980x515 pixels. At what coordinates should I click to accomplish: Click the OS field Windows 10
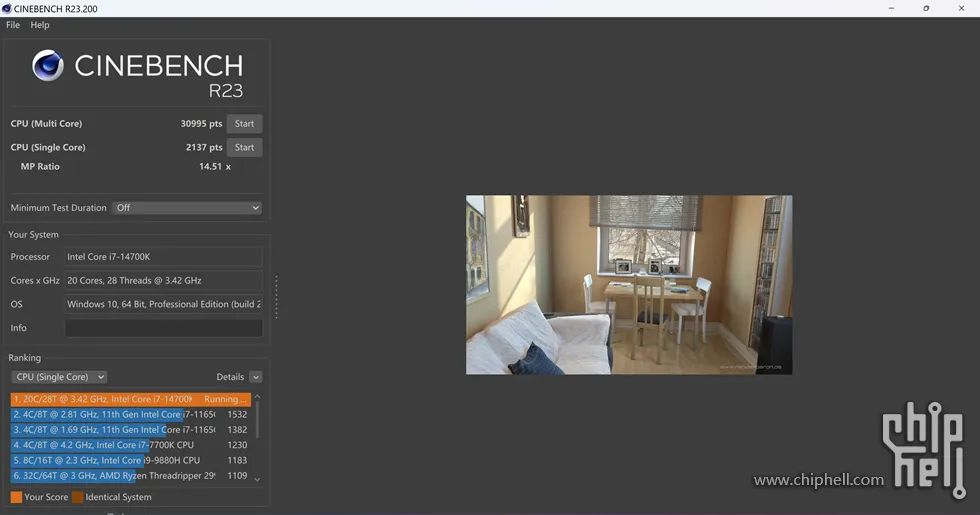point(164,304)
